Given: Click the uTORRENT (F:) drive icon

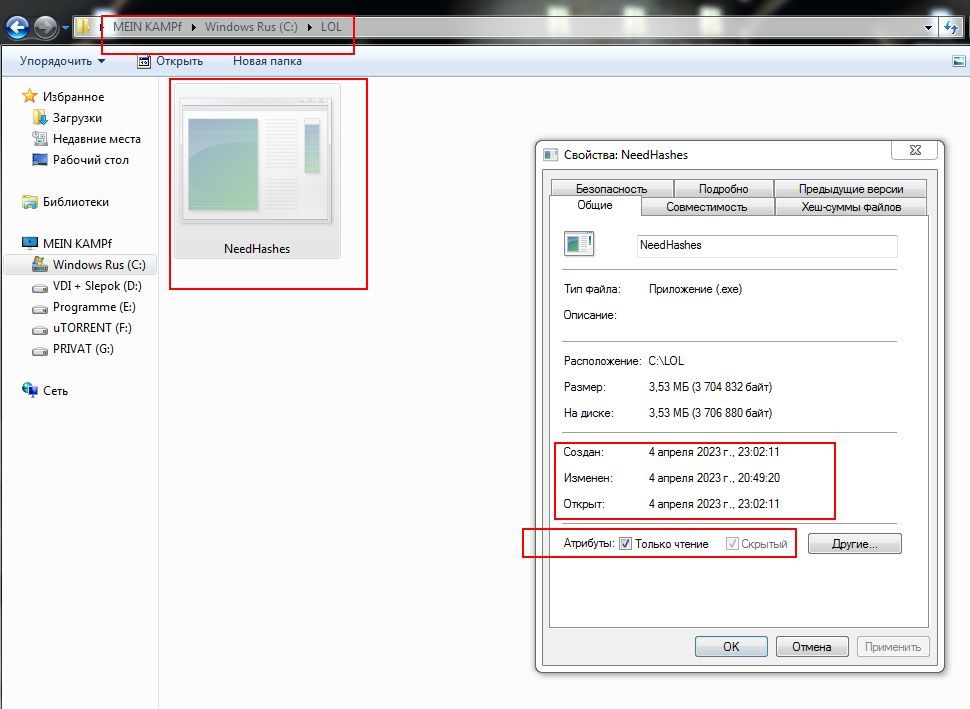Looking at the screenshot, I should [40, 329].
